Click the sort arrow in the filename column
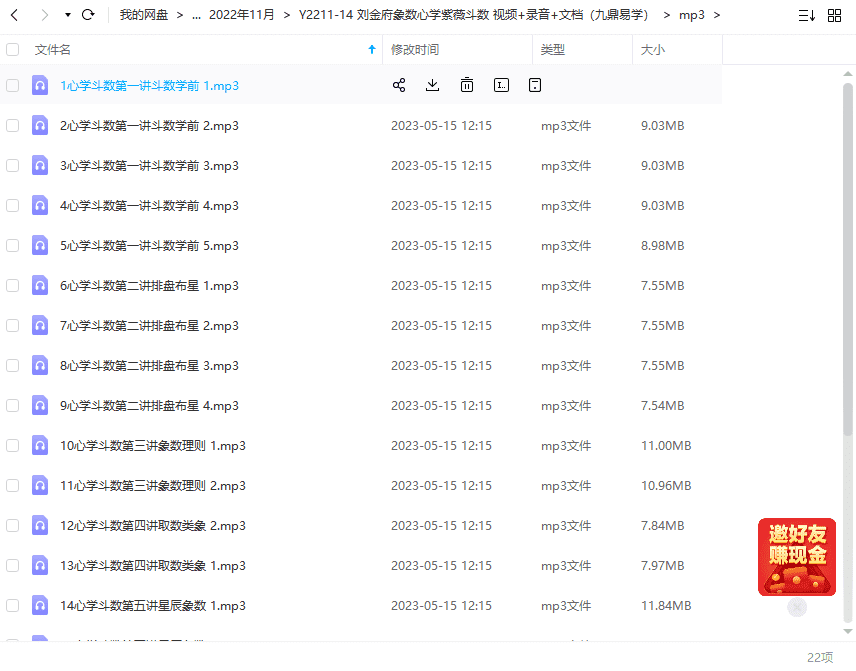856x671 pixels. [372, 49]
